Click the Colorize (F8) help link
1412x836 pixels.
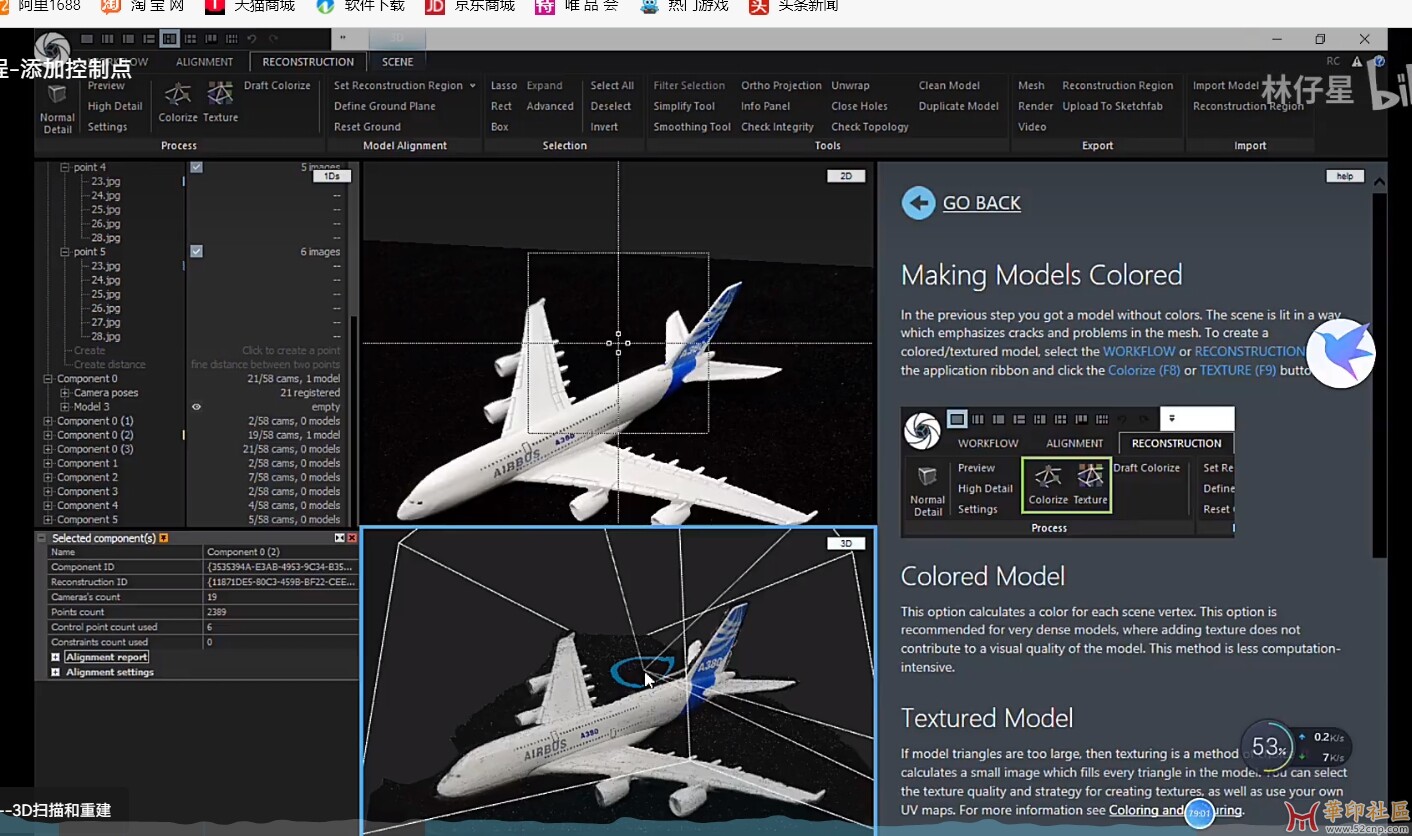click(1144, 370)
